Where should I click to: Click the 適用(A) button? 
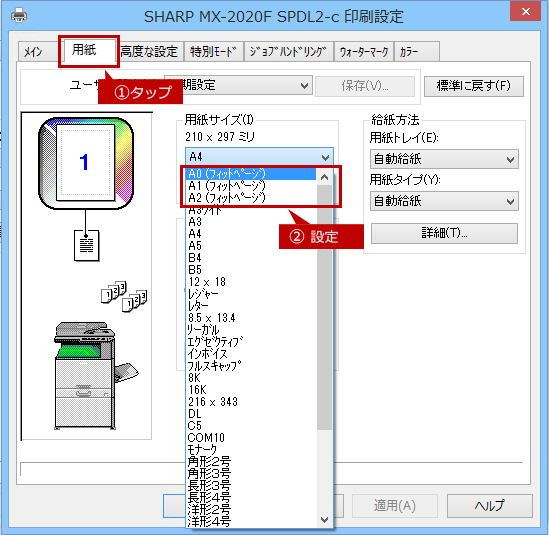click(x=395, y=506)
